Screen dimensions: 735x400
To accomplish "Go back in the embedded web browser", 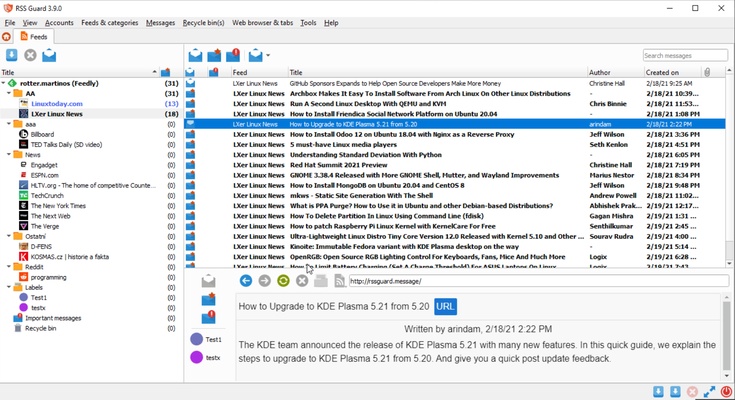I will click(x=246, y=281).
